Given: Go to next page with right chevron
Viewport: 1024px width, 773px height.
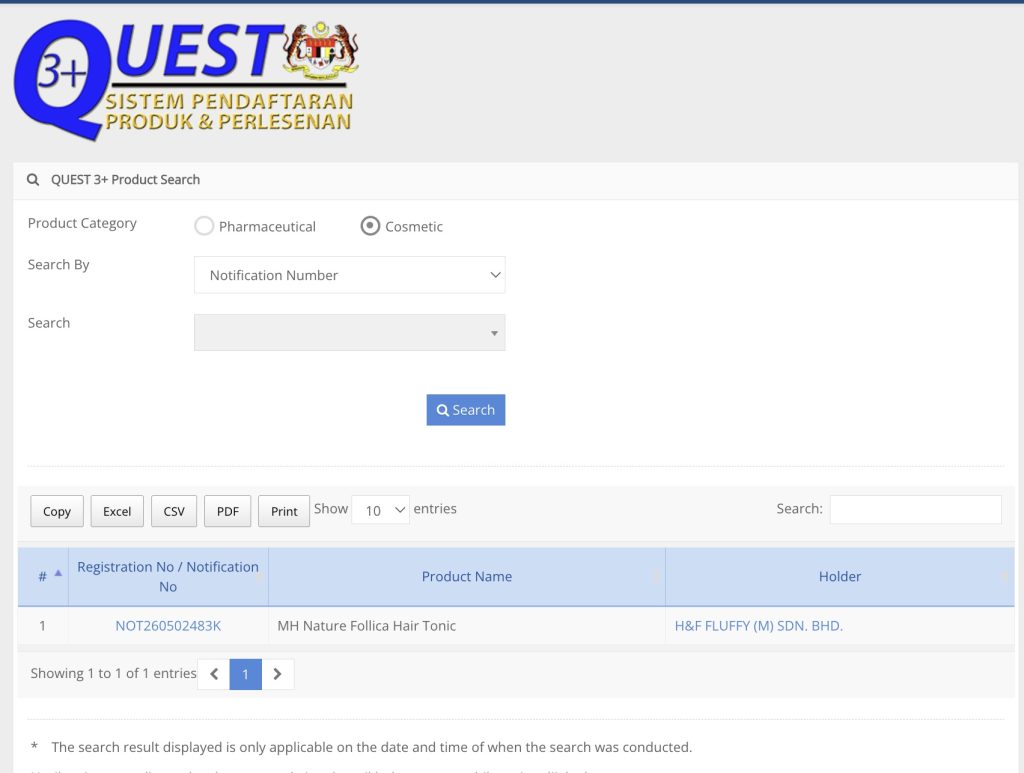Looking at the screenshot, I should 278,674.
